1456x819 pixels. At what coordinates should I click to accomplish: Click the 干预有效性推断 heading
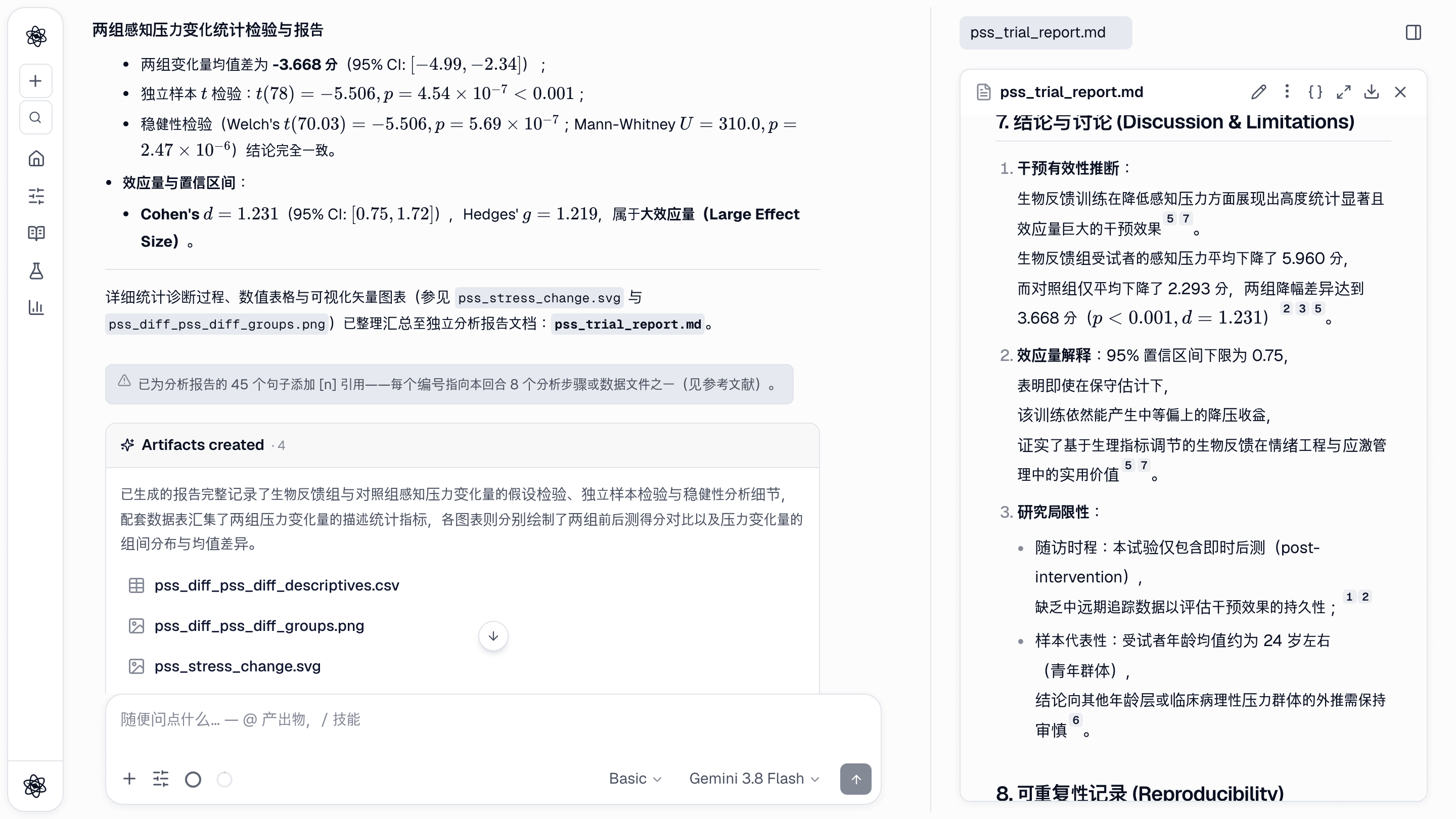point(1068,168)
